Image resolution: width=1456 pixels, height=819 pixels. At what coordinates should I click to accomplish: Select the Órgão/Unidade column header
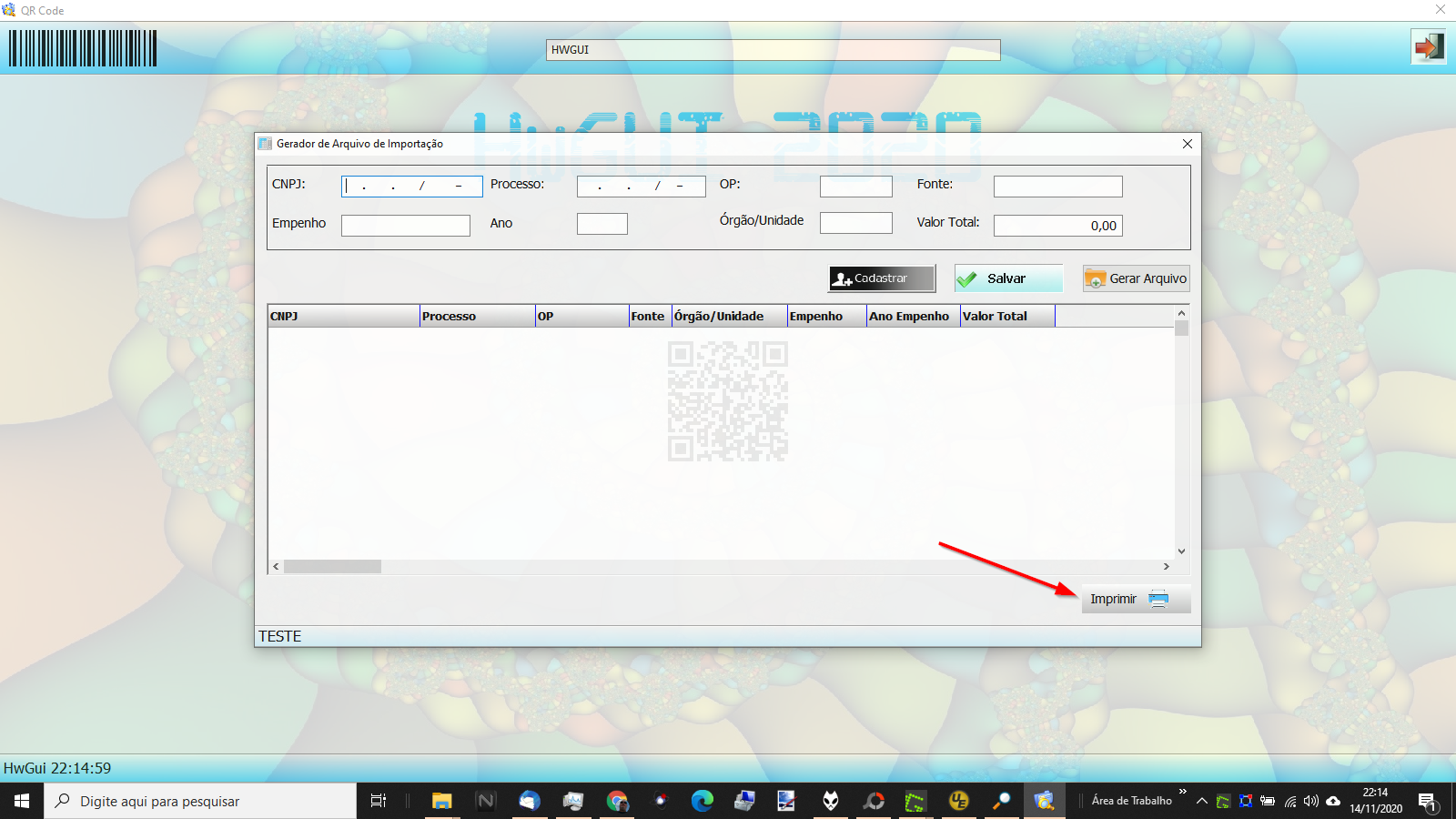[x=730, y=316]
